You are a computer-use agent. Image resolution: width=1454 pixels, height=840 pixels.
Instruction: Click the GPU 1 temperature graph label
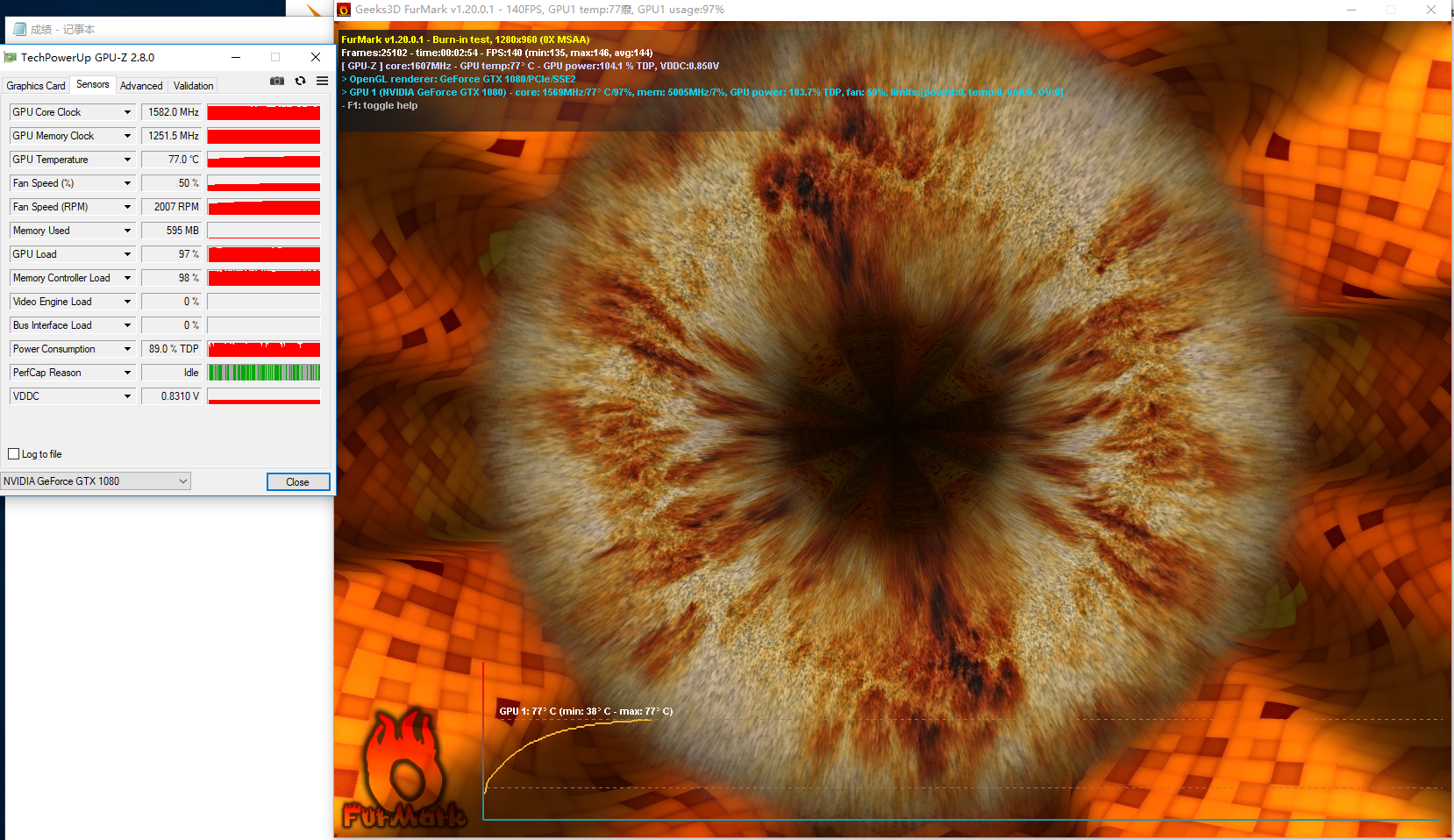point(586,711)
